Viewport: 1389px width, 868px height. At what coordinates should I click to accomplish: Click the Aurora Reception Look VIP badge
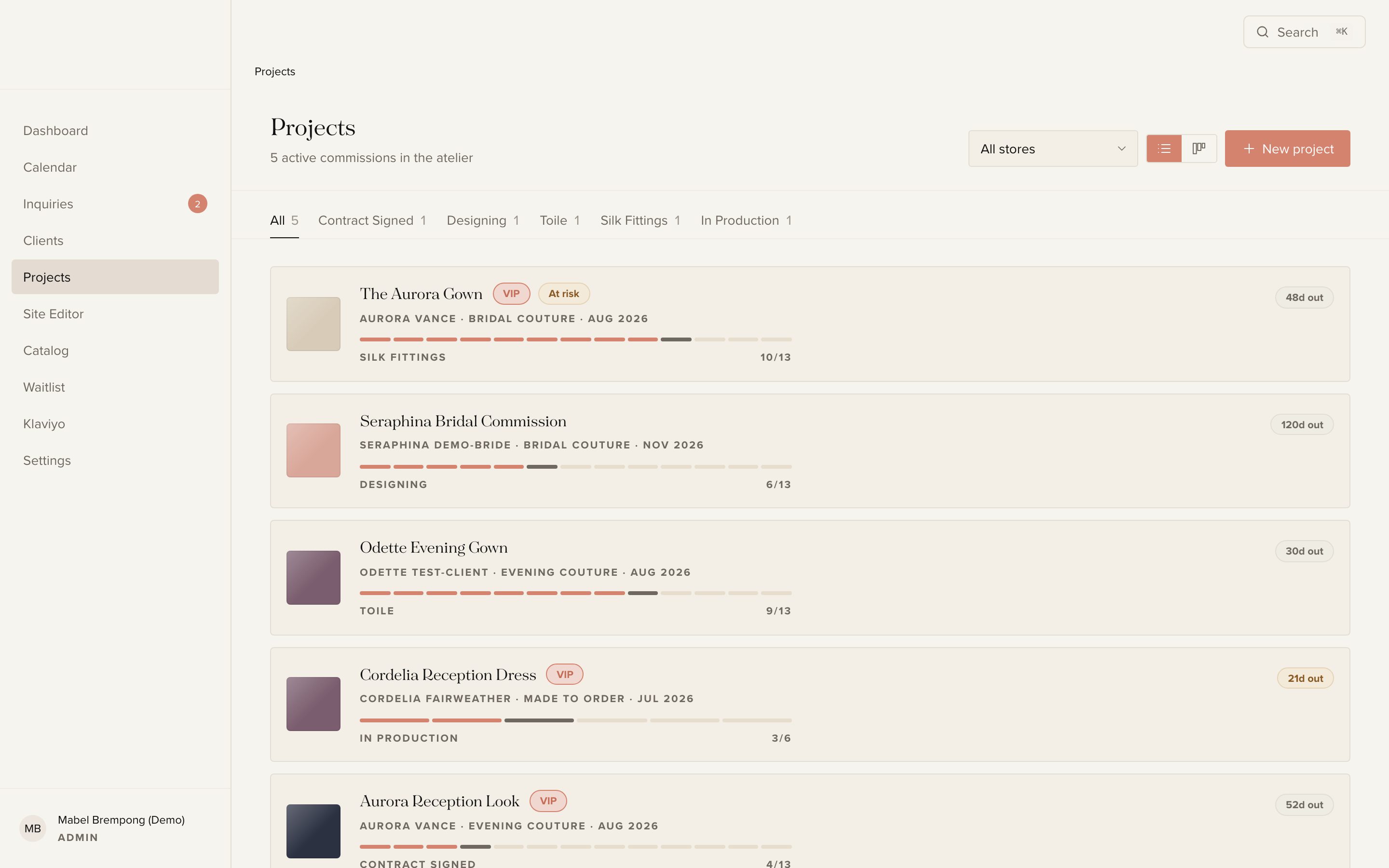[548, 801]
